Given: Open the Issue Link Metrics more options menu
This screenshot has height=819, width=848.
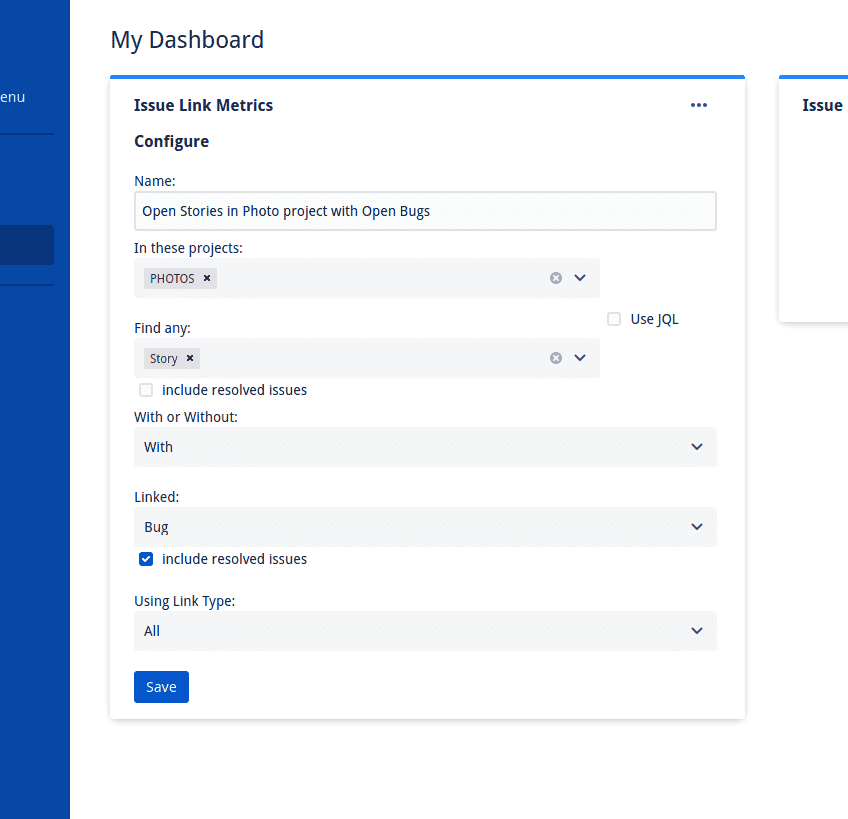Looking at the screenshot, I should pyautogui.click(x=699, y=105).
